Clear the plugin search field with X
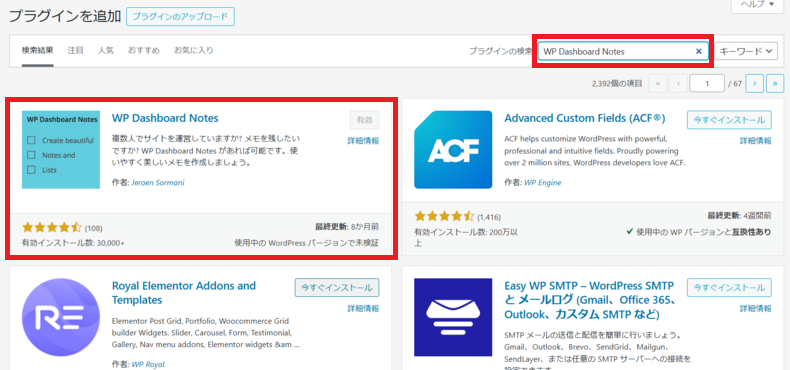Screen dimensions: 790x370 click(699, 51)
